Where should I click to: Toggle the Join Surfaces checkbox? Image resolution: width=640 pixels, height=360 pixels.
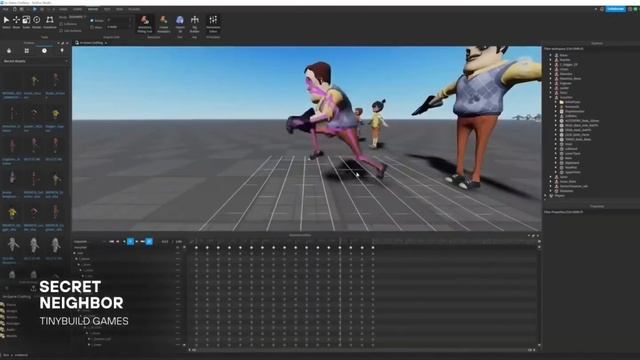tap(61, 31)
